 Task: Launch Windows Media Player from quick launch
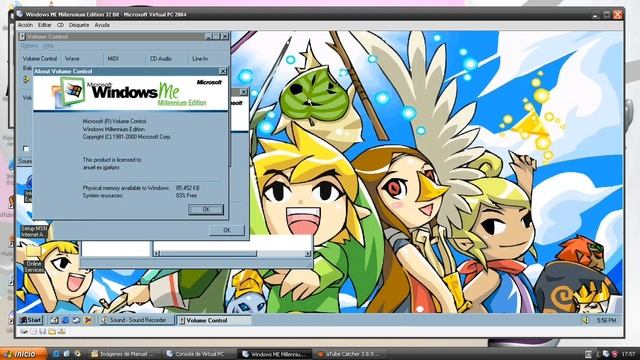[87, 320]
